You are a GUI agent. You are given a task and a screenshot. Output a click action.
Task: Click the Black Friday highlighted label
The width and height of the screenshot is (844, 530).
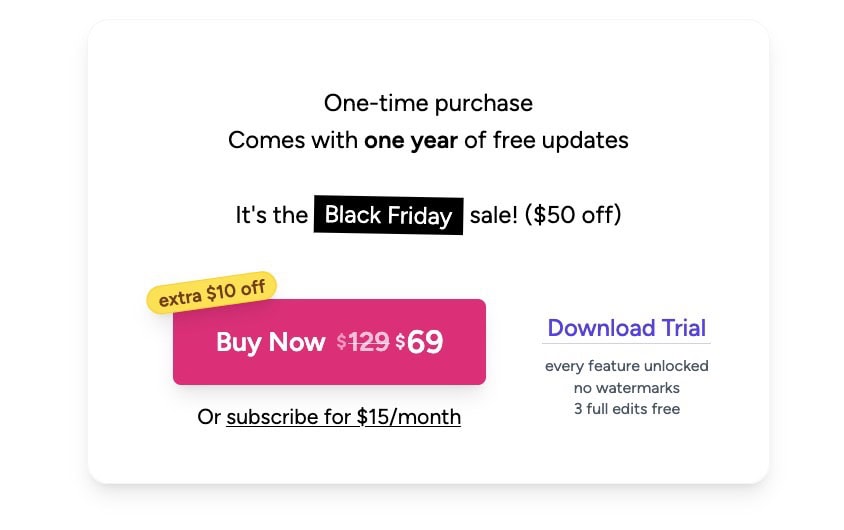click(388, 215)
